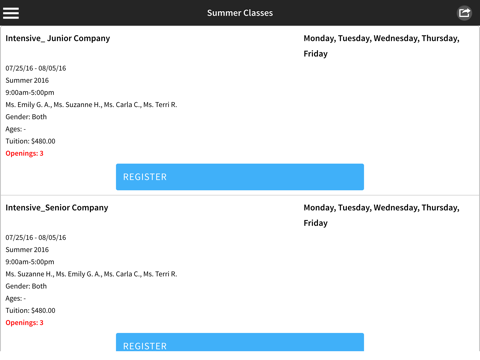Click Junior Company weekday schedule text
The width and height of the screenshot is (480, 360).
pos(381,46)
